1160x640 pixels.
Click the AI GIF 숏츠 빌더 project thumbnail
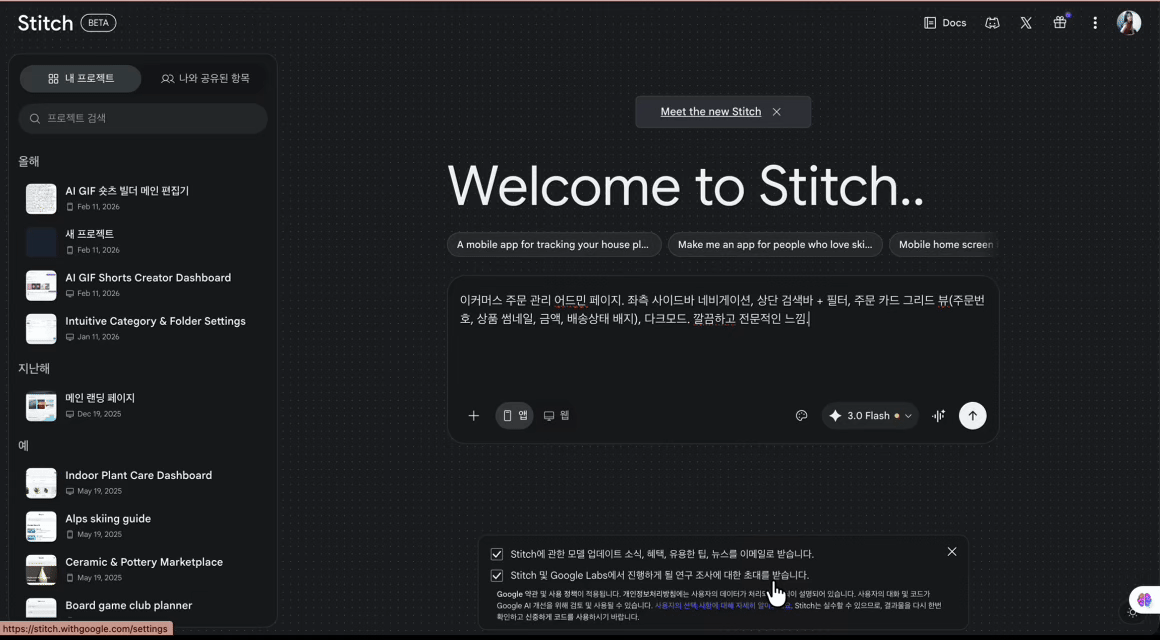coord(41,199)
